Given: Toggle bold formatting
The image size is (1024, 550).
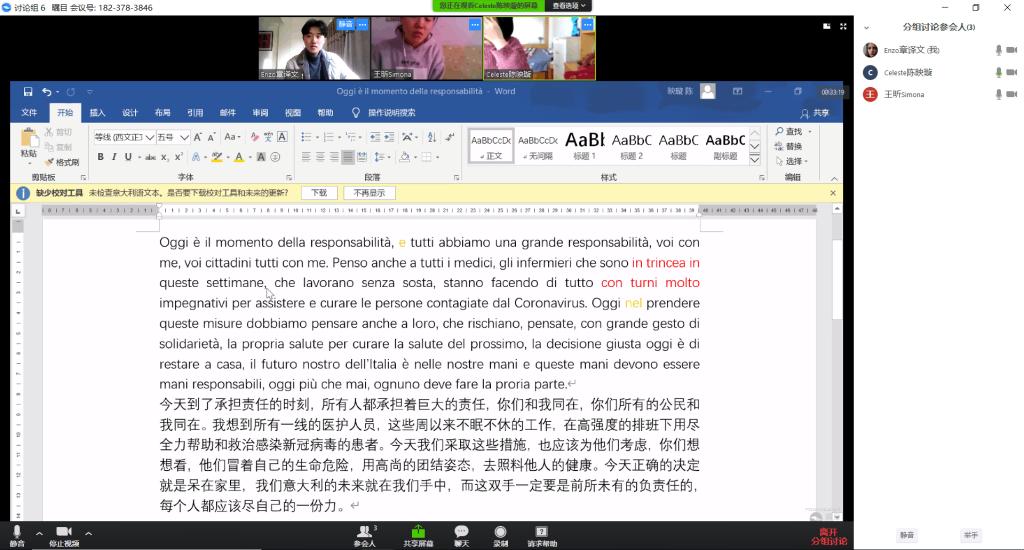Looking at the screenshot, I should pos(101,157).
